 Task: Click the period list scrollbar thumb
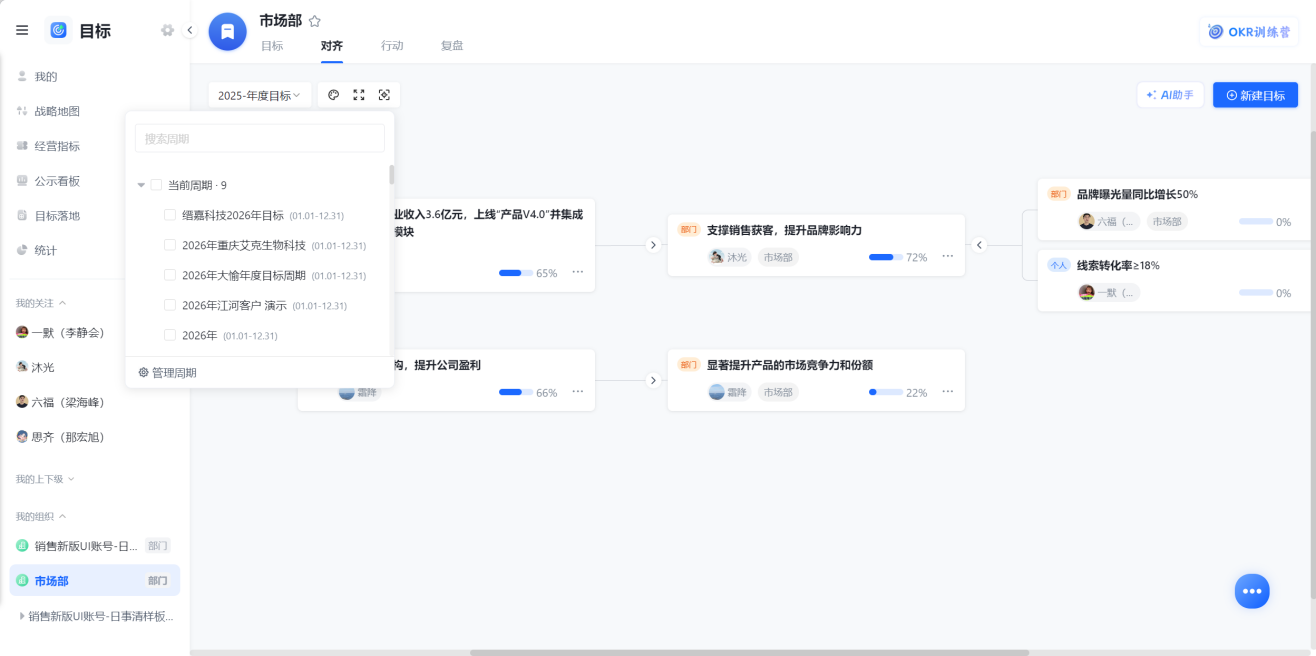tap(392, 175)
